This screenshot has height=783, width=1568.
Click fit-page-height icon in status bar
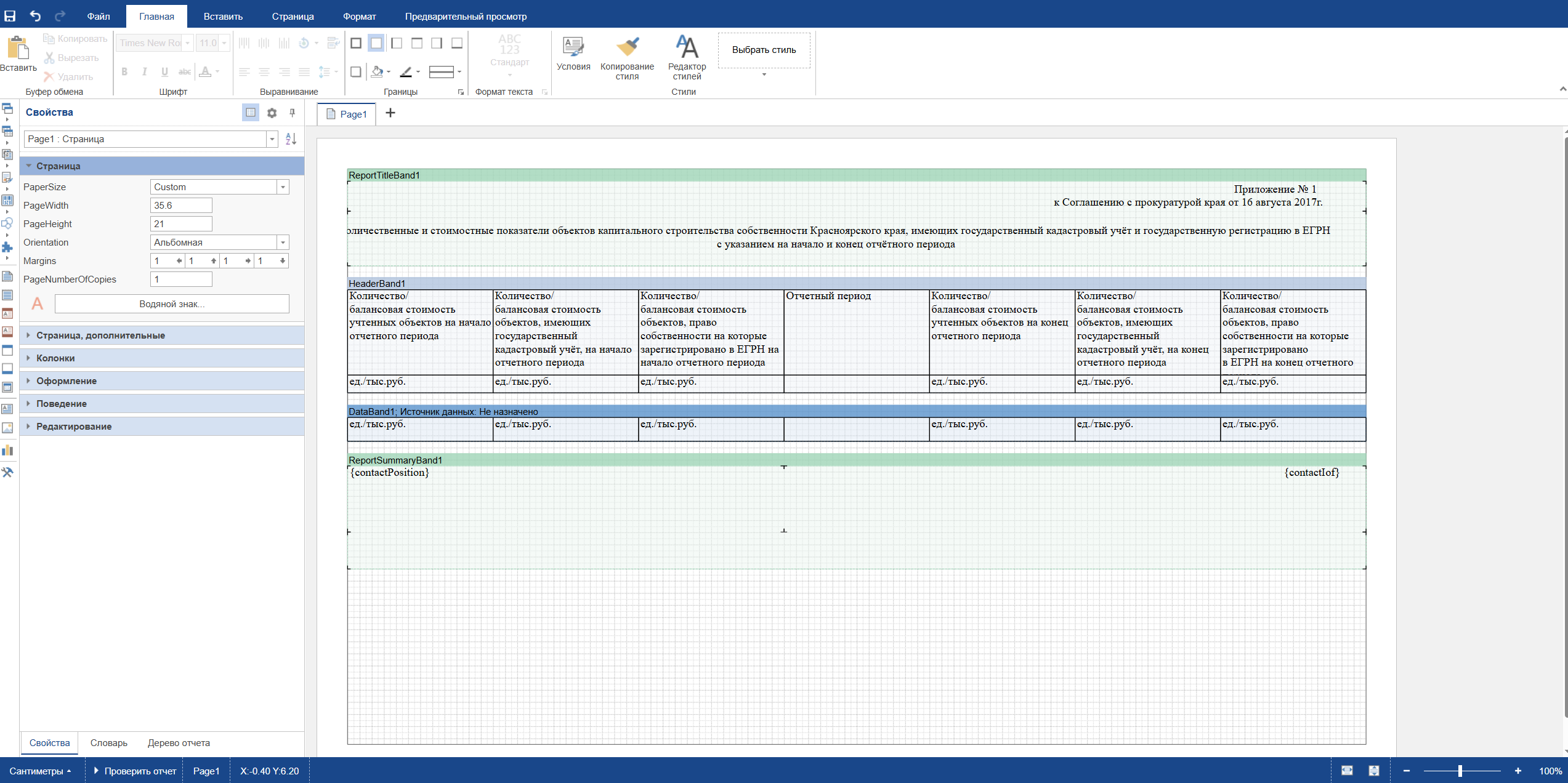pyautogui.click(x=1374, y=771)
